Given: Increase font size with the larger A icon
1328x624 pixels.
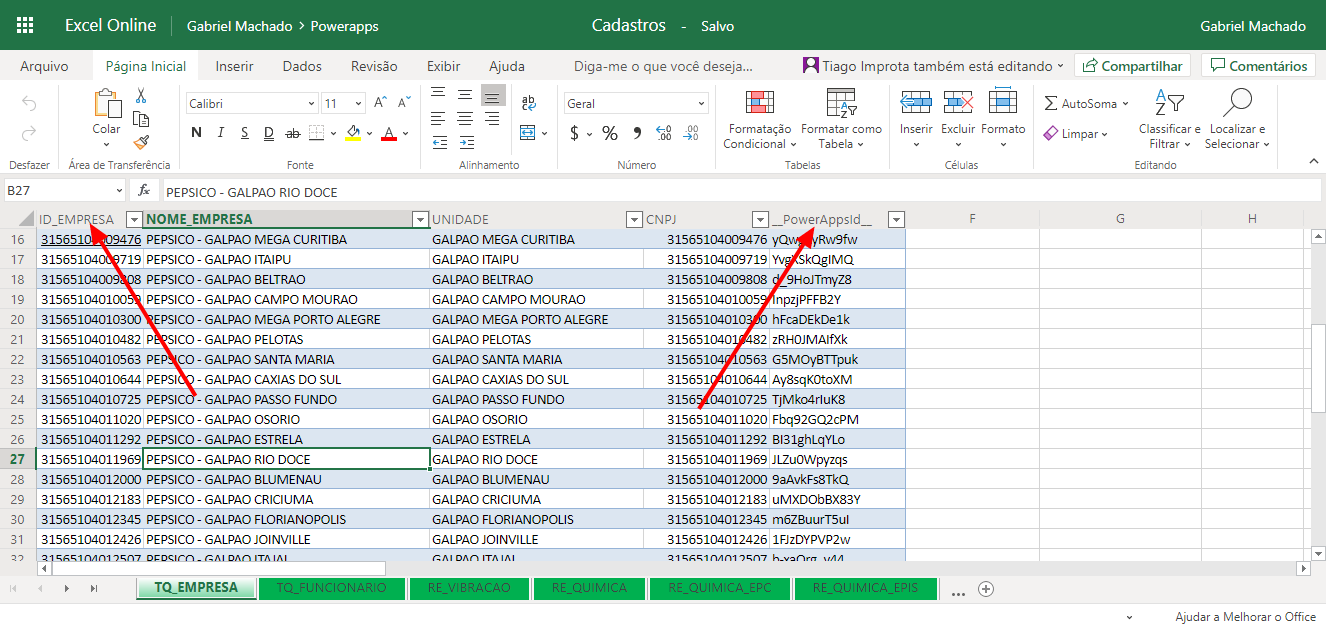Looking at the screenshot, I should pyautogui.click(x=381, y=103).
